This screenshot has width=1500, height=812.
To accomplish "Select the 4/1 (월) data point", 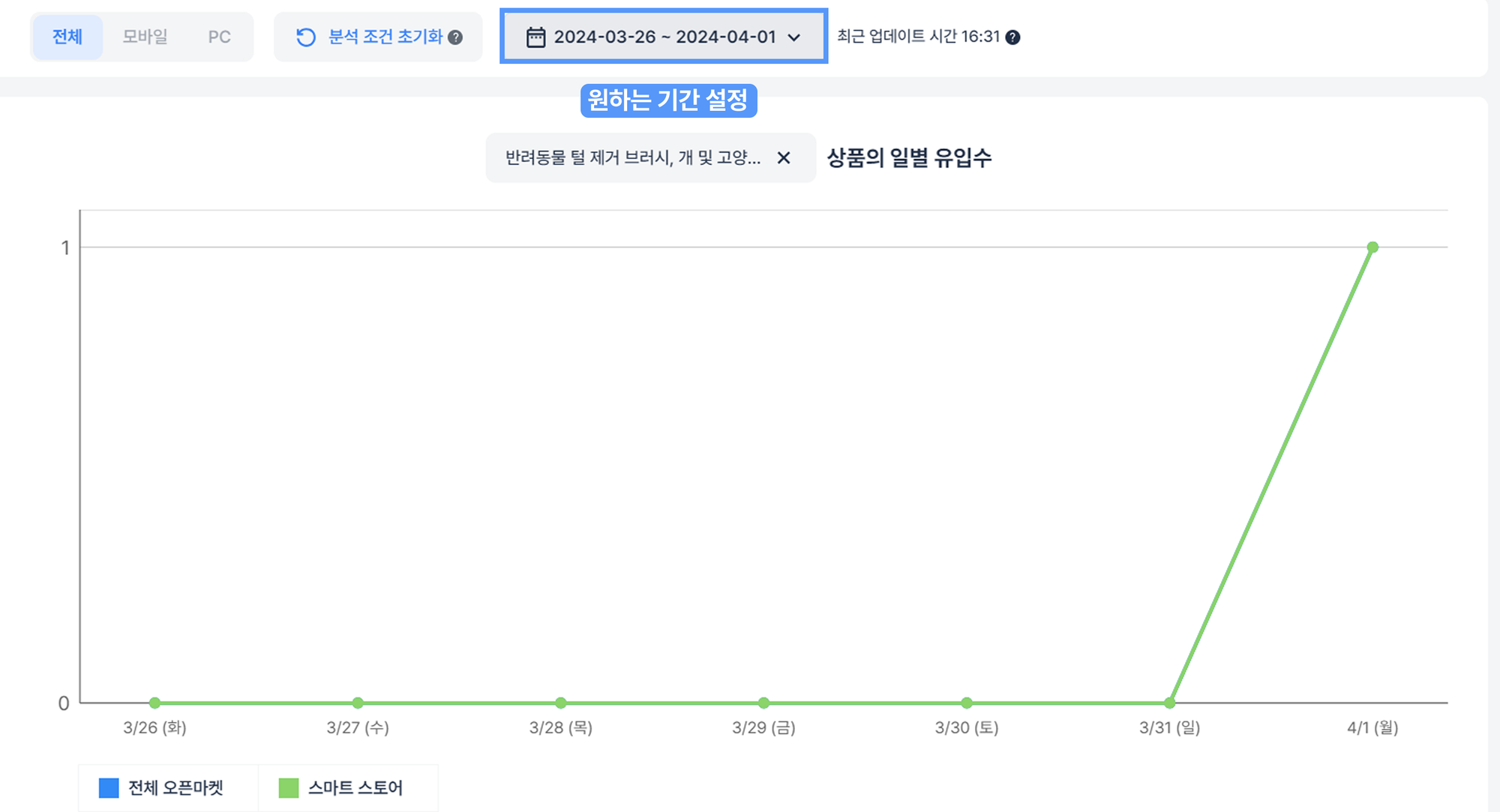I will pos(1372,247).
